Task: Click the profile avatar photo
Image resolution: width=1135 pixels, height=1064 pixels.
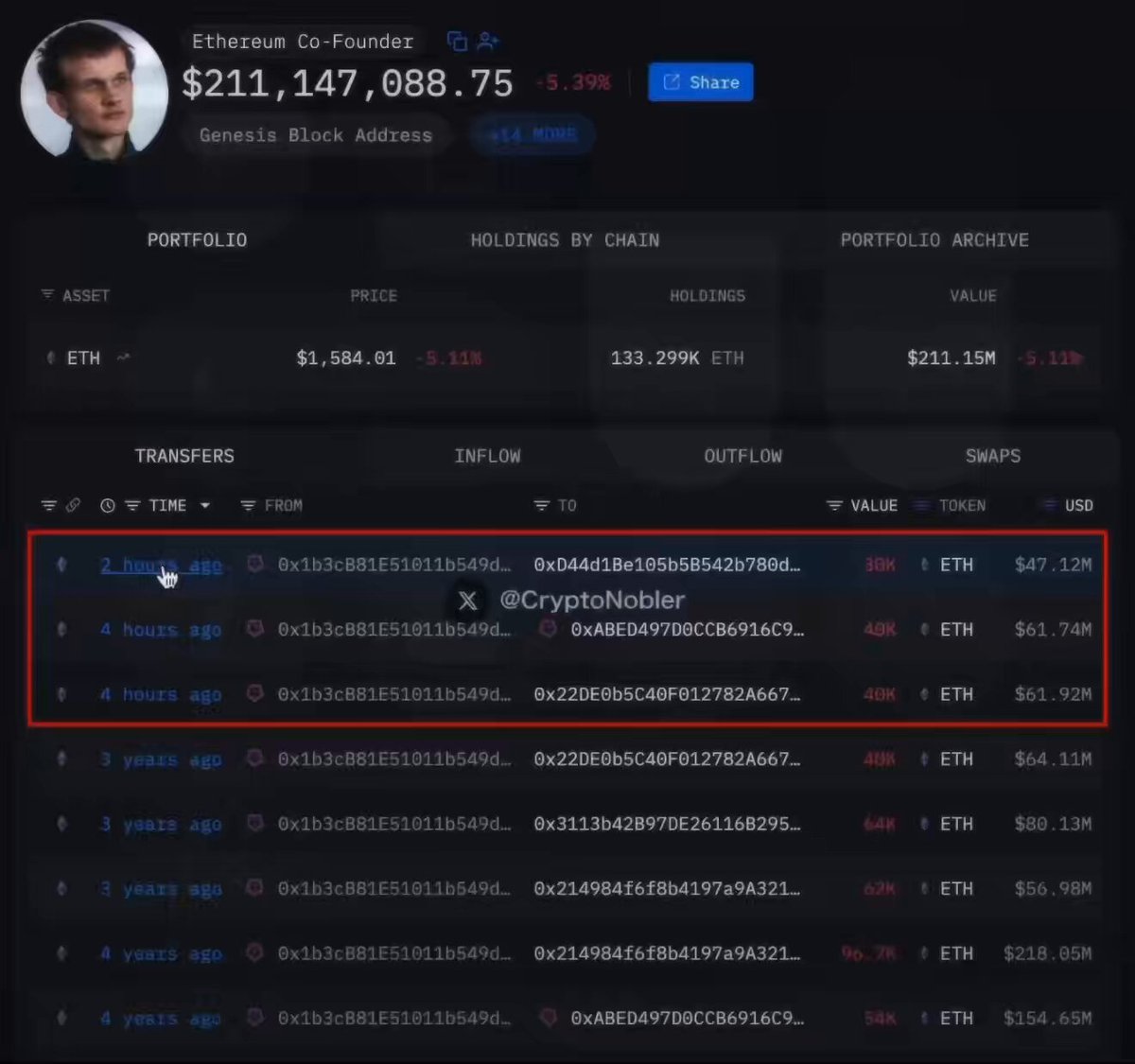Action: point(95,91)
